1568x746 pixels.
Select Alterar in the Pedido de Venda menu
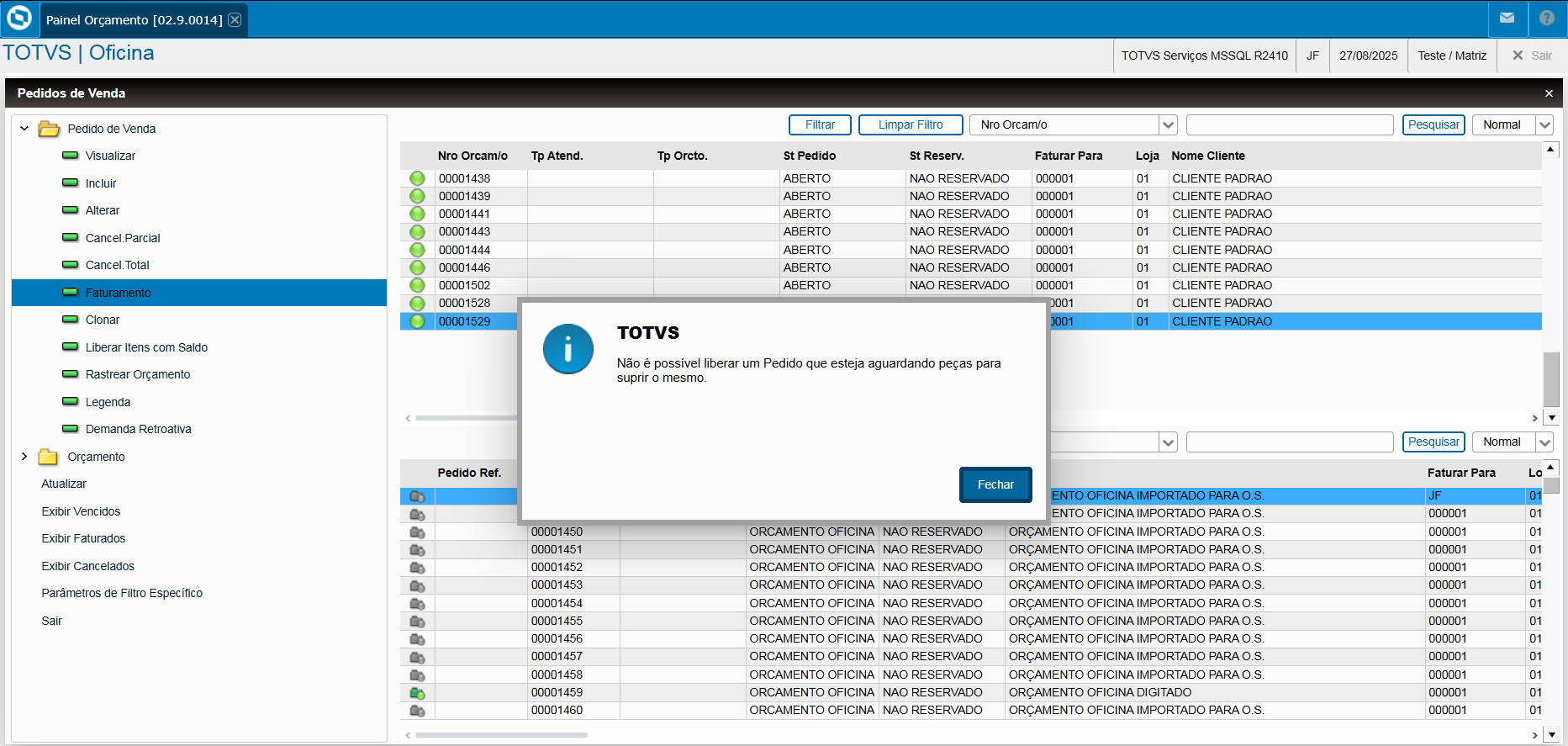[103, 210]
